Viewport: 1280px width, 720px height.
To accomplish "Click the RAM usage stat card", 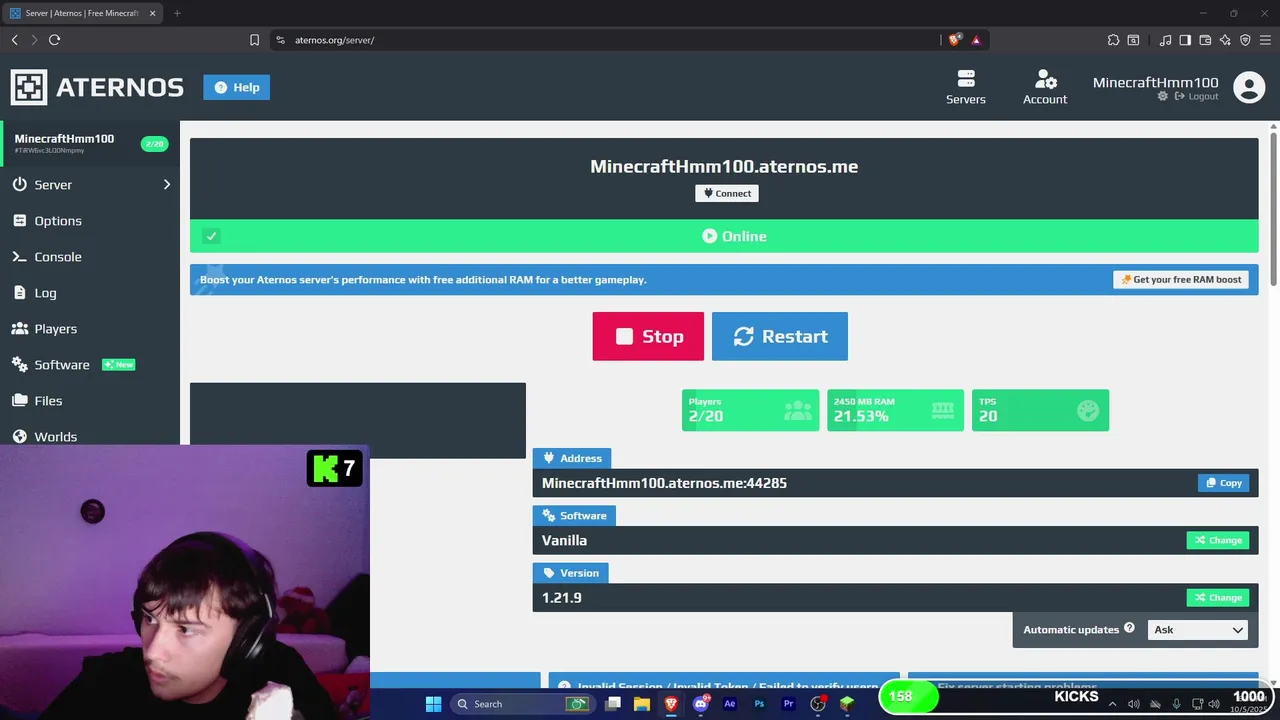I will tap(895, 410).
